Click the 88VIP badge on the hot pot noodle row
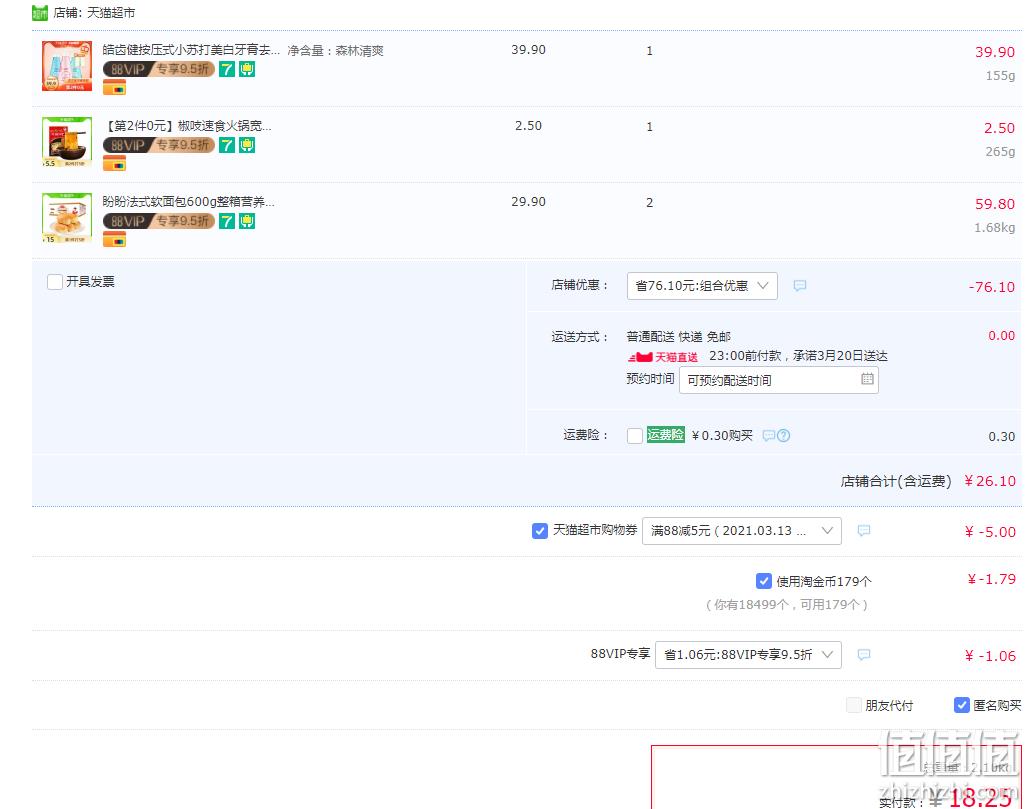 point(159,145)
